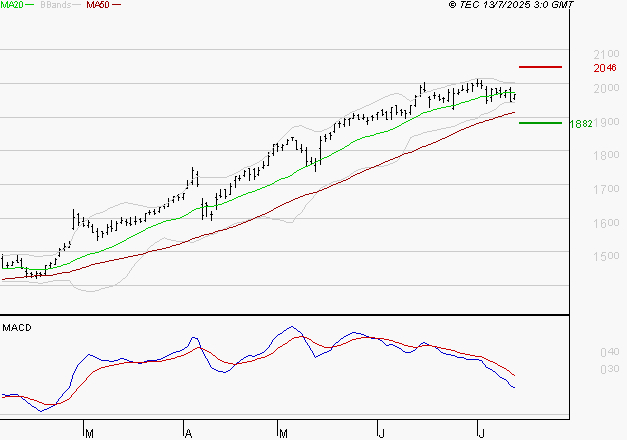
Task: Click the 1700 price axis label
Action: [x=606, y=189]
